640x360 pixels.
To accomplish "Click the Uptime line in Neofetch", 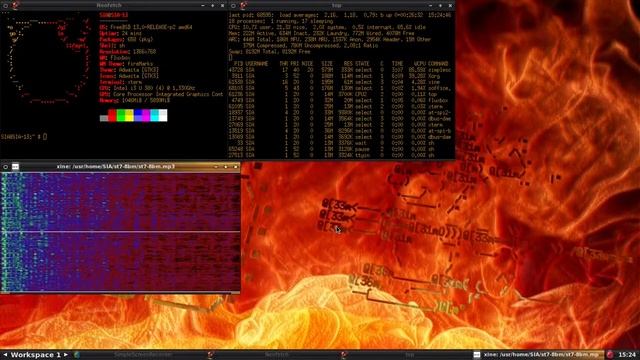I will 120,33.
